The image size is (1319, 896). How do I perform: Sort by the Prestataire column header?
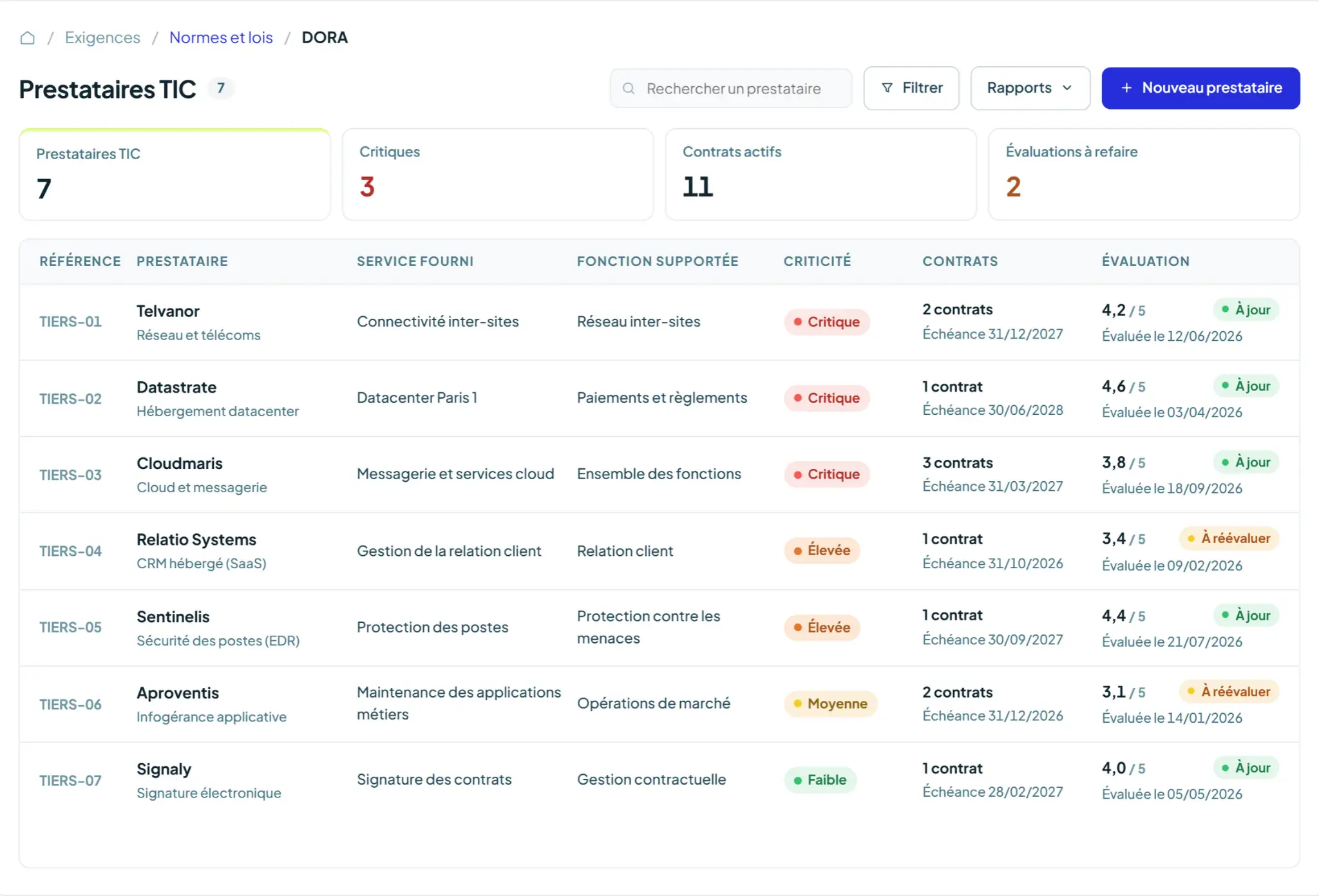(x=182, y=261)
